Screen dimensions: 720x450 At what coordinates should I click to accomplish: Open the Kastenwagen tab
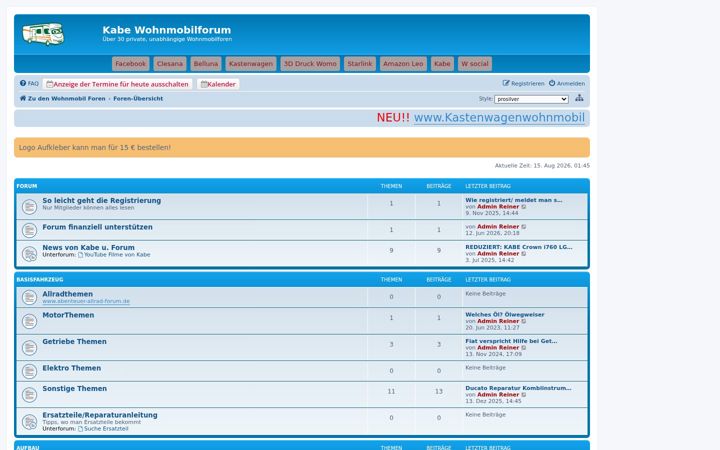point(251,64)
